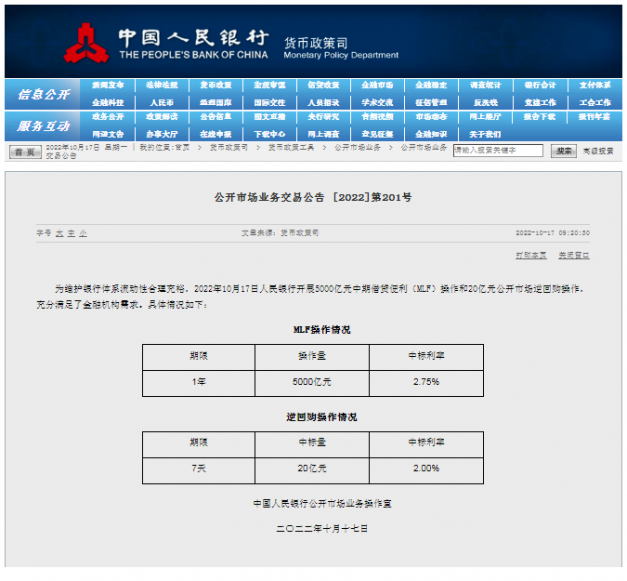Set the font size to 小
Screen dimensions: 627x581
(83, 234)
